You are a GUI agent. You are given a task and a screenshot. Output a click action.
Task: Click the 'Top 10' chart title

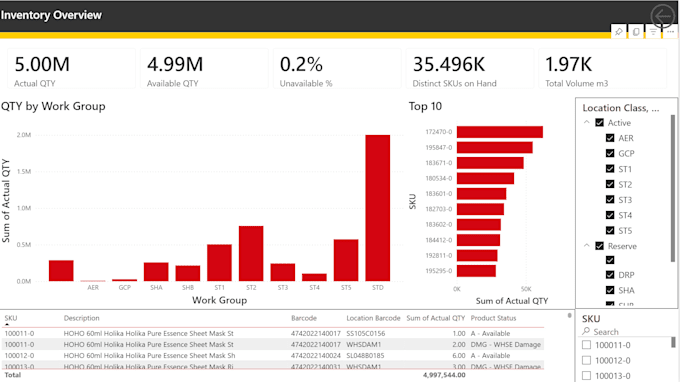click(x=425, y=106)
